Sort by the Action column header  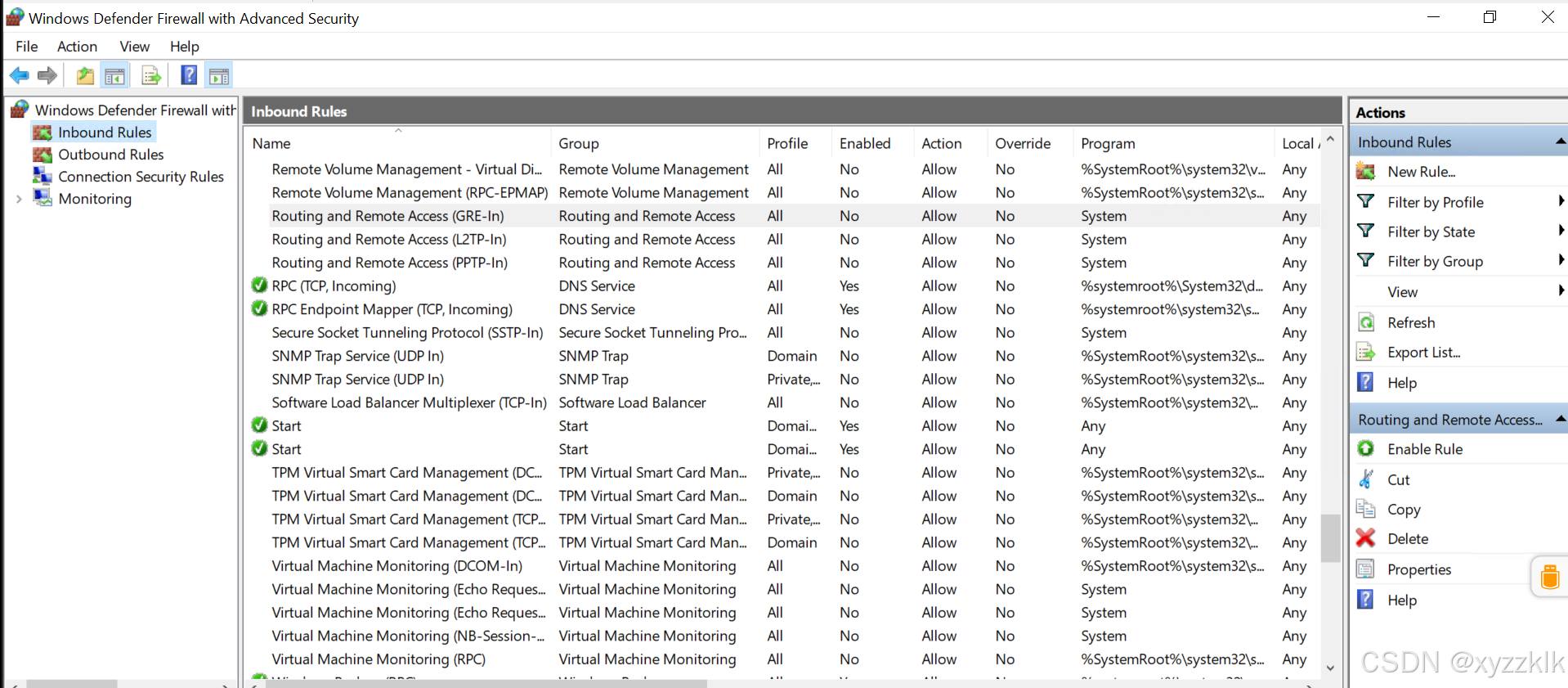pyautogui.click(x=950, y=143)
